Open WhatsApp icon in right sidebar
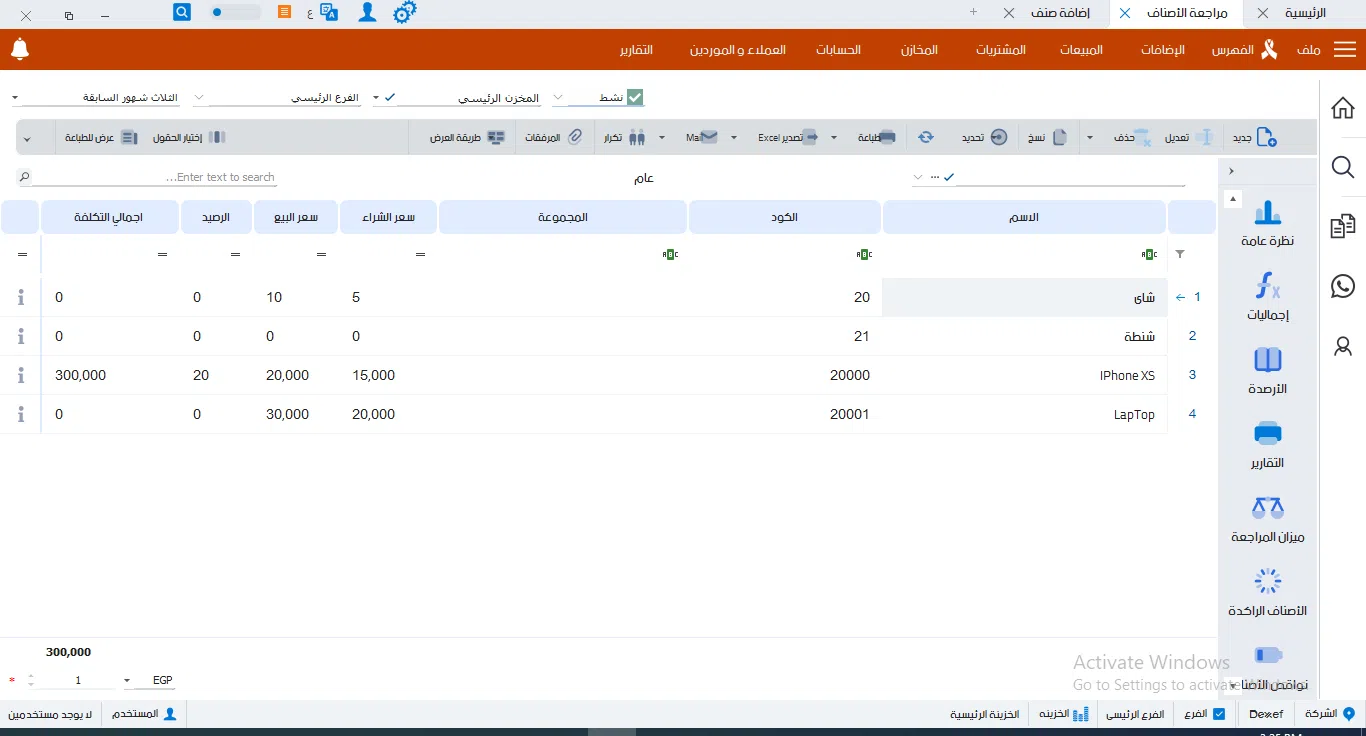 click(1343, 287)
